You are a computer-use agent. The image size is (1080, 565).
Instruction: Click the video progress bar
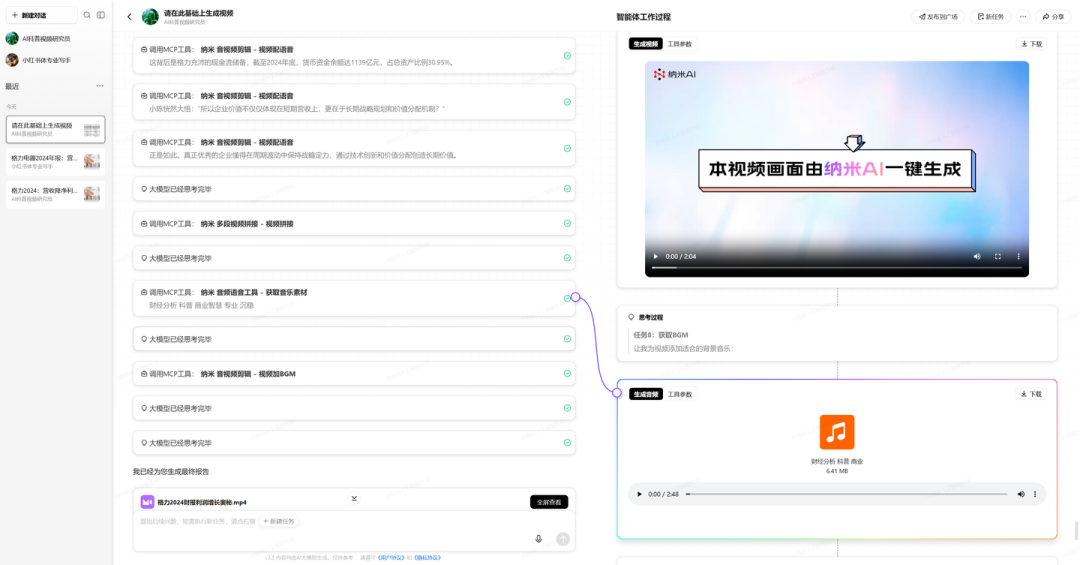(836, 267)
